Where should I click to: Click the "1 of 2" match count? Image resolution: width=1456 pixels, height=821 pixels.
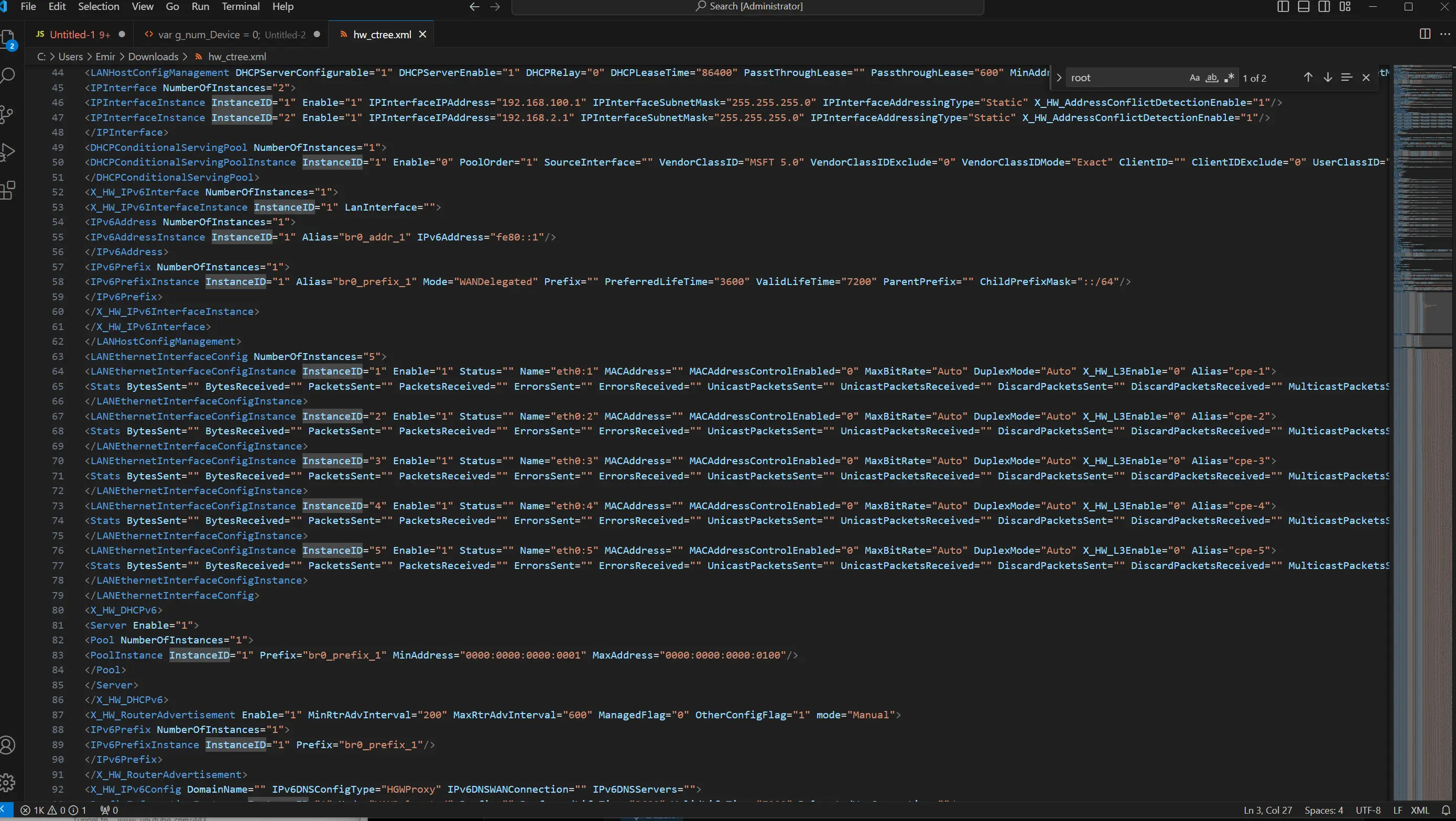[x=1254, y=78]
